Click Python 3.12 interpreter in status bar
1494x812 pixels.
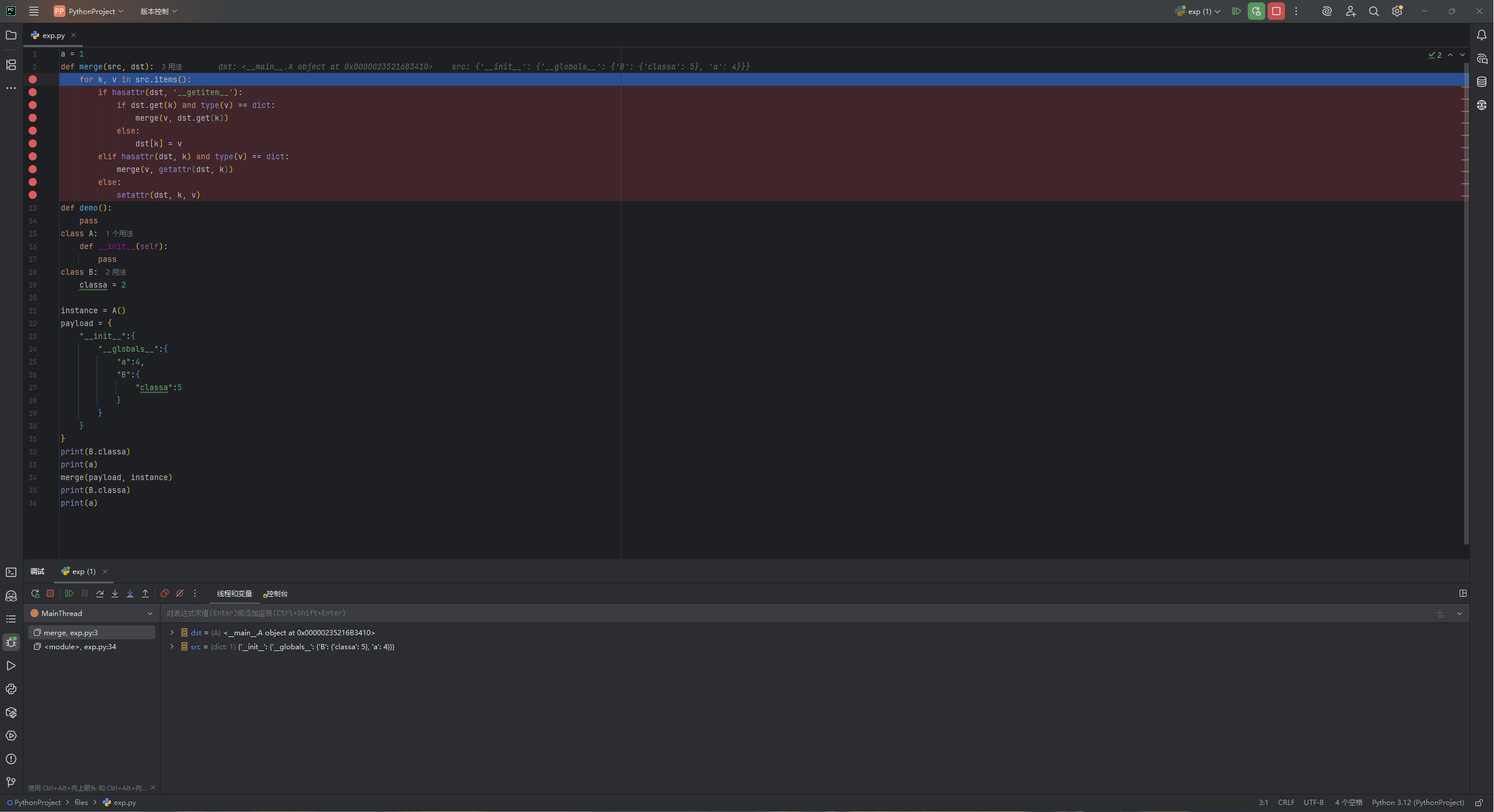coord(1418,802)
